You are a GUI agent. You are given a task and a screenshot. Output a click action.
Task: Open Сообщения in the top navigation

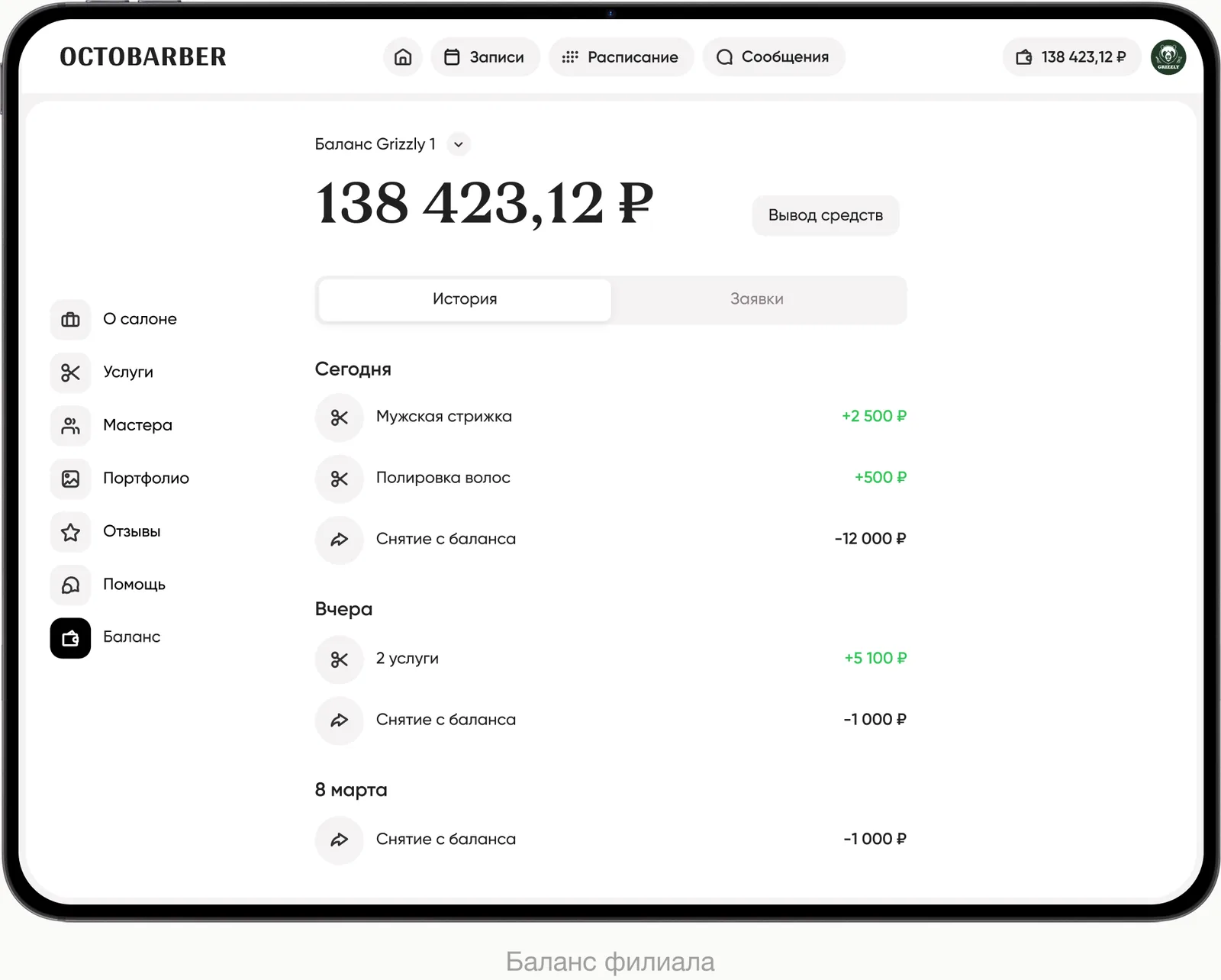coord(773,57)
